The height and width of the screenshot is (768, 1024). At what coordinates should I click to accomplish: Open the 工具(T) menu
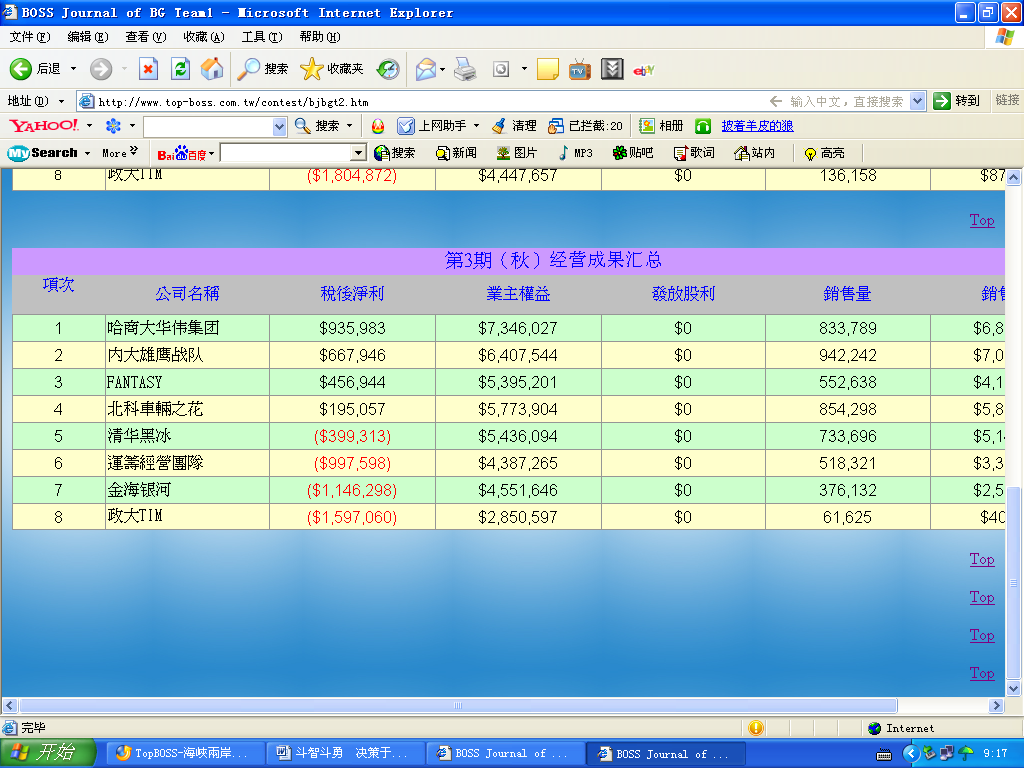point(261,37)
